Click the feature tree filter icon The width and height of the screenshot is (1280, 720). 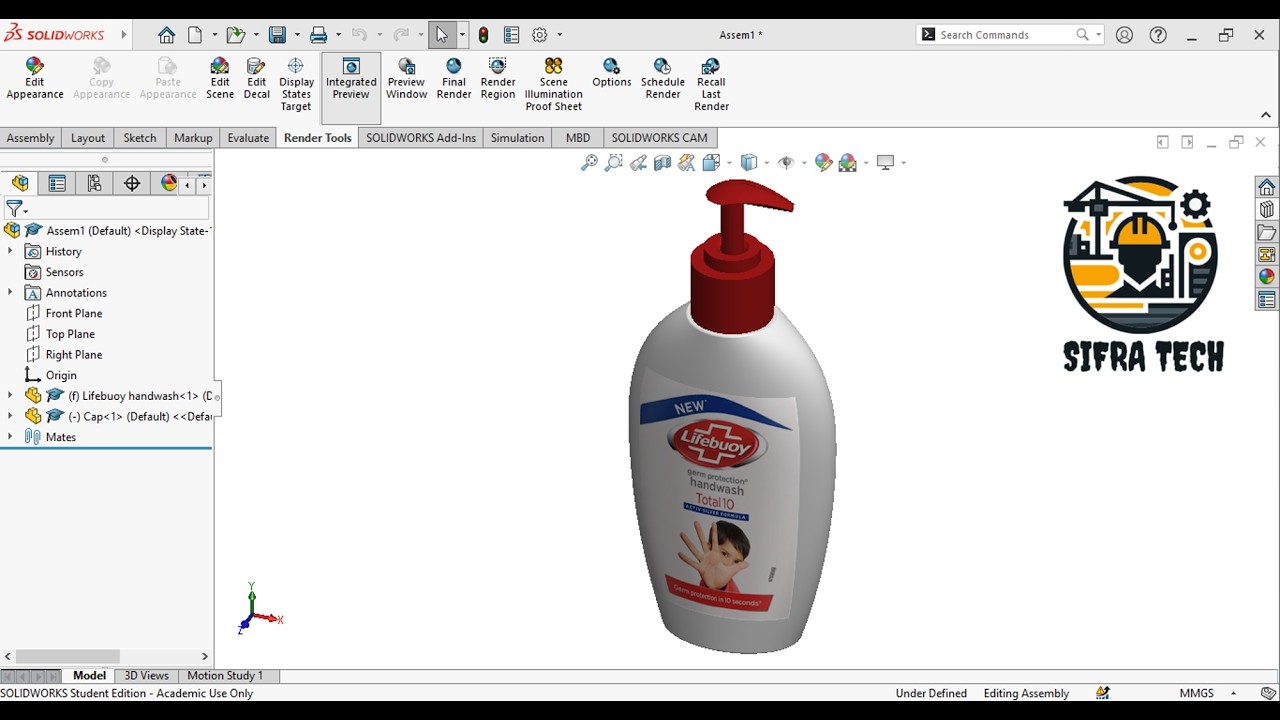click(16, 209)
